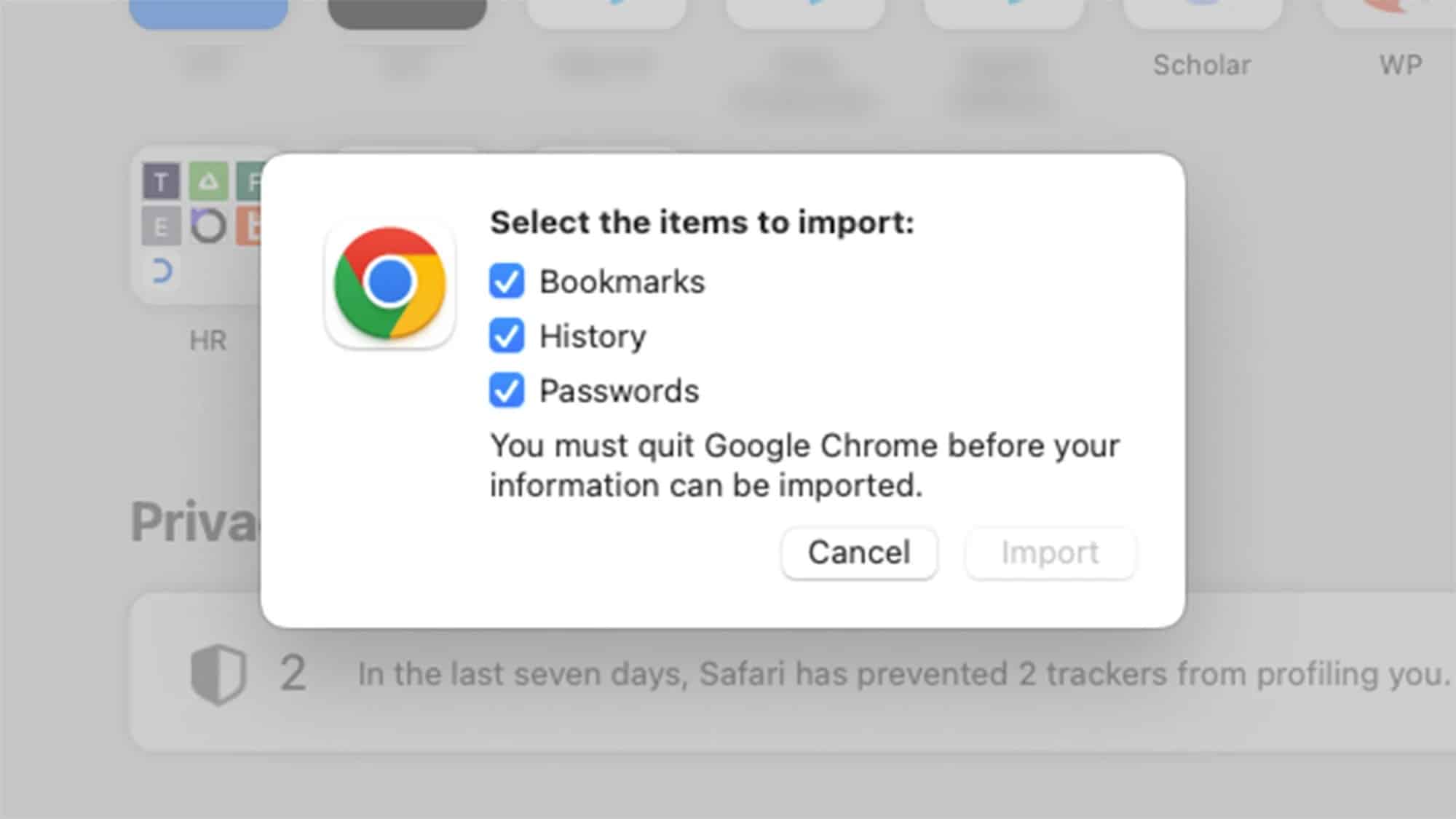
Task: Open the Scholar favorite
Action: click(x=1202, y=66)
